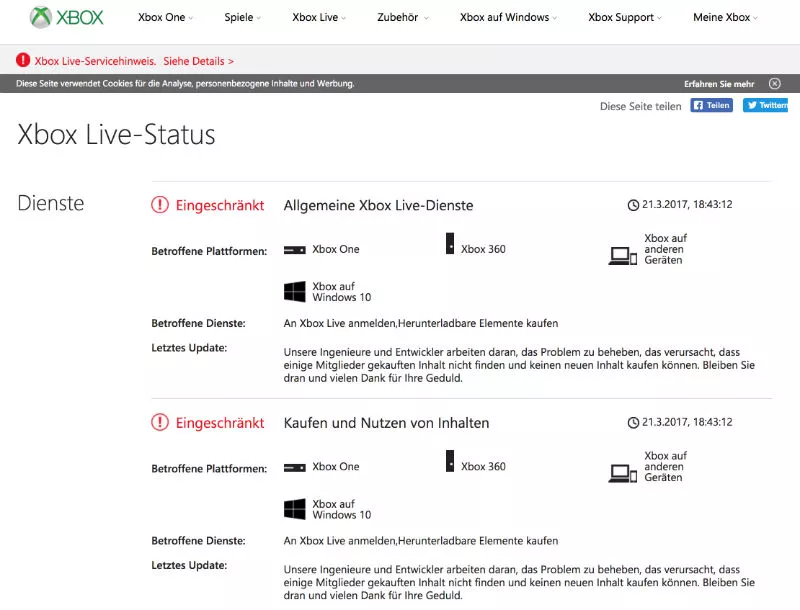Click Xbox One console icon under Kaufen und Nutzen
The image size is (800, 610).
tap(295, 468)
